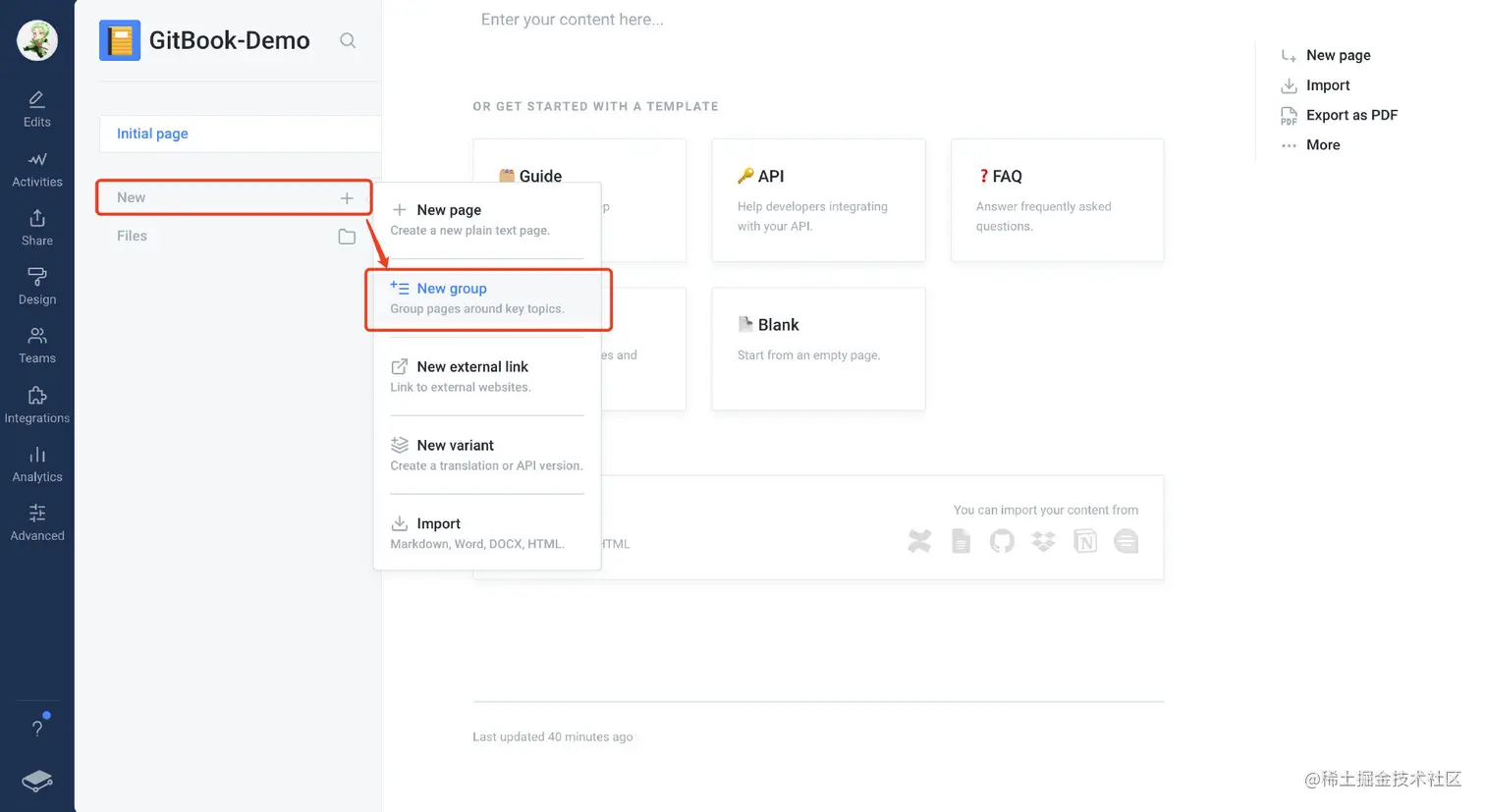Click the Dropbox import icon

tap(1043, 541)
